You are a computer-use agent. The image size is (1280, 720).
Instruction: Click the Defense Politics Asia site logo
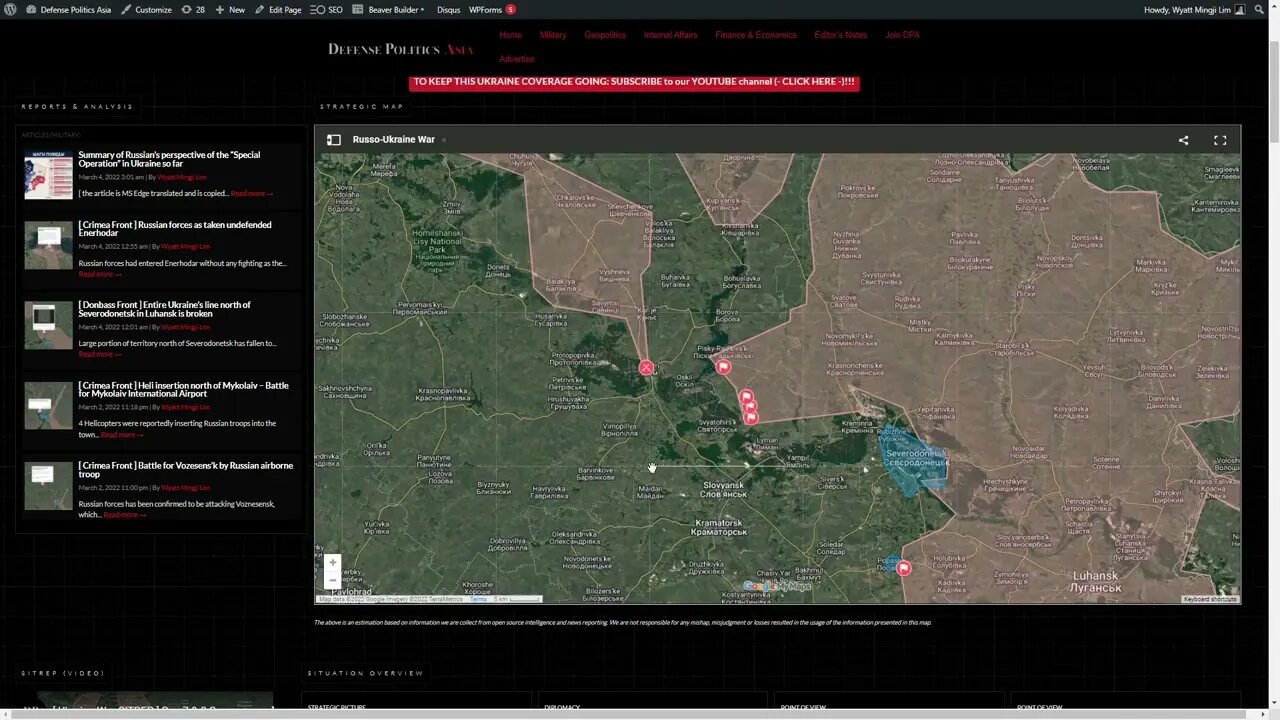coord(401,48)
